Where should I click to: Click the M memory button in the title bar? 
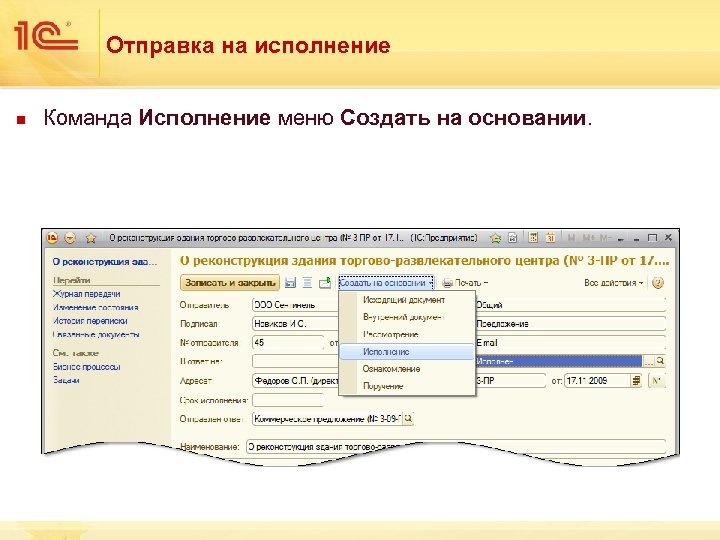tap(571, 238)
